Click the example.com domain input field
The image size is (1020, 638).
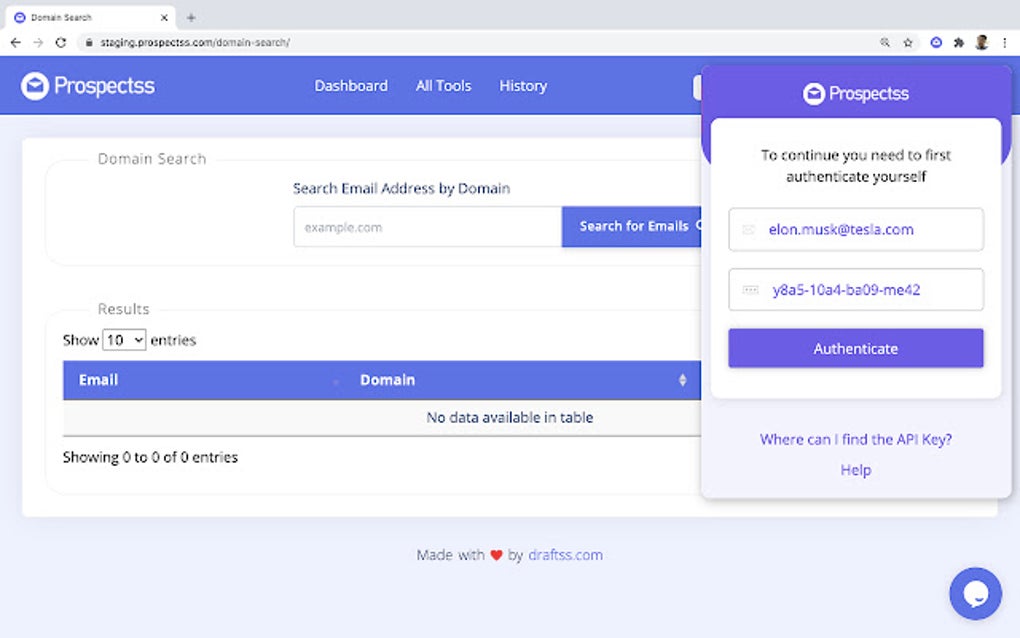427,227
